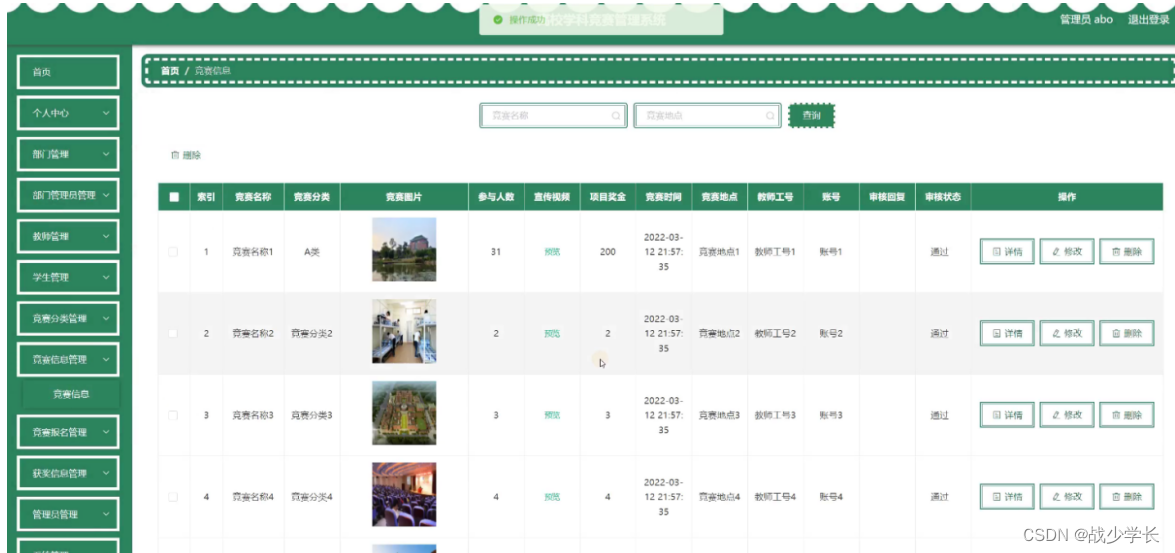Click the 竞赛分类4 cell
The height and width of the screenshot is (553, 1175).
coord(312,497)
